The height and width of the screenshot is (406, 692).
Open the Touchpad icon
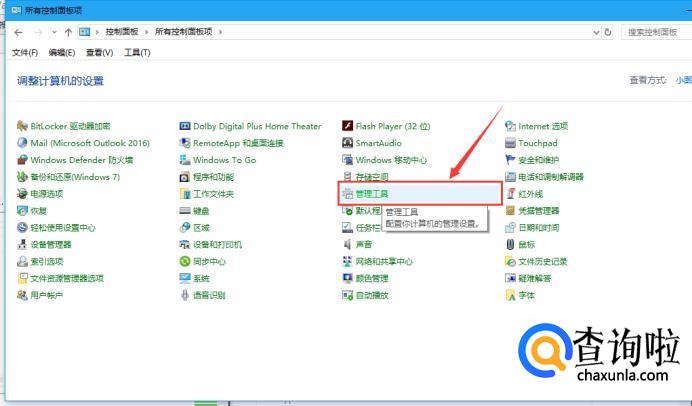point(511,143)
